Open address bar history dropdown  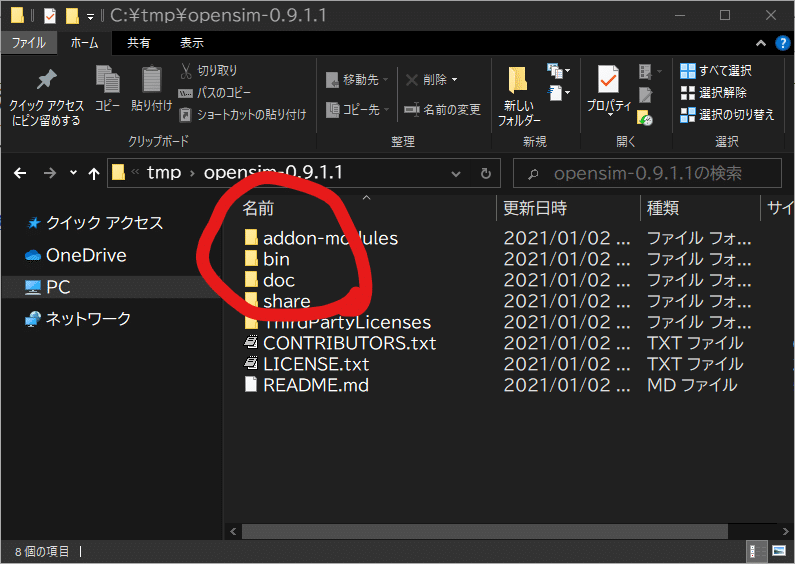(x=456, y=174)
